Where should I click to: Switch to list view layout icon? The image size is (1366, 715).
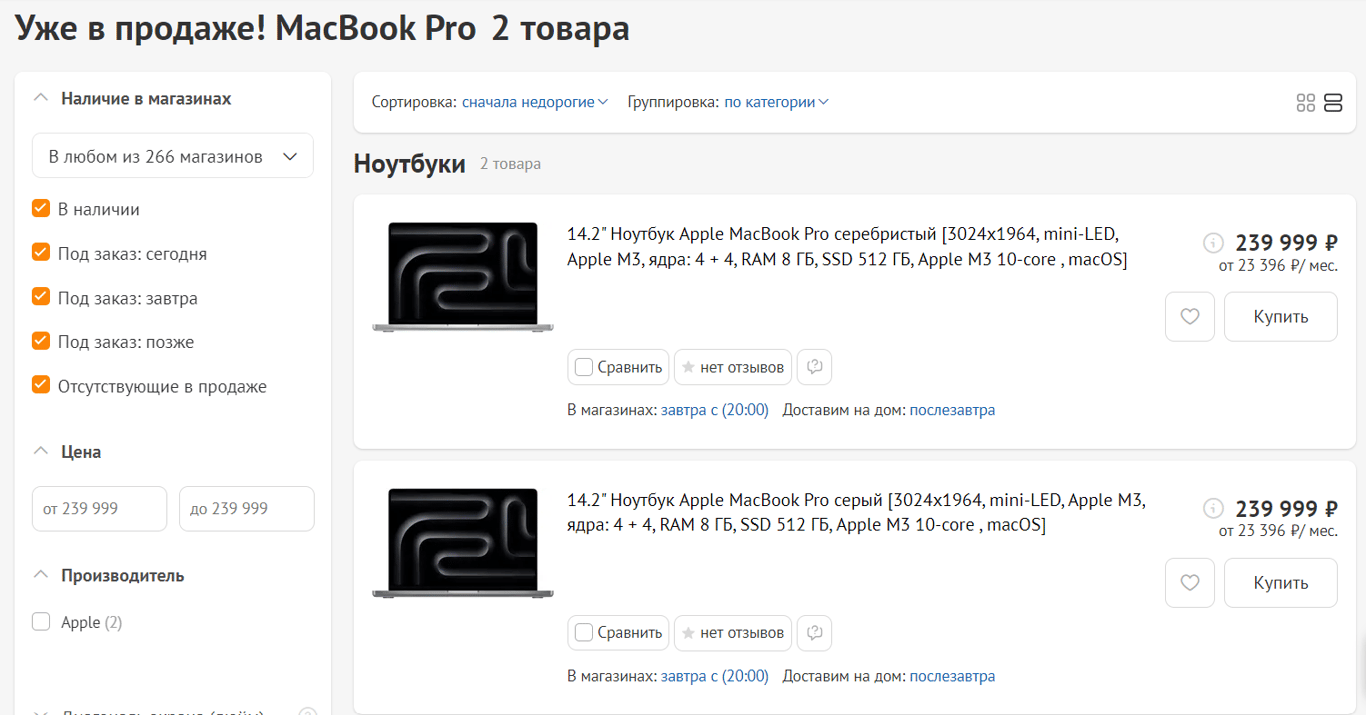1332,102
